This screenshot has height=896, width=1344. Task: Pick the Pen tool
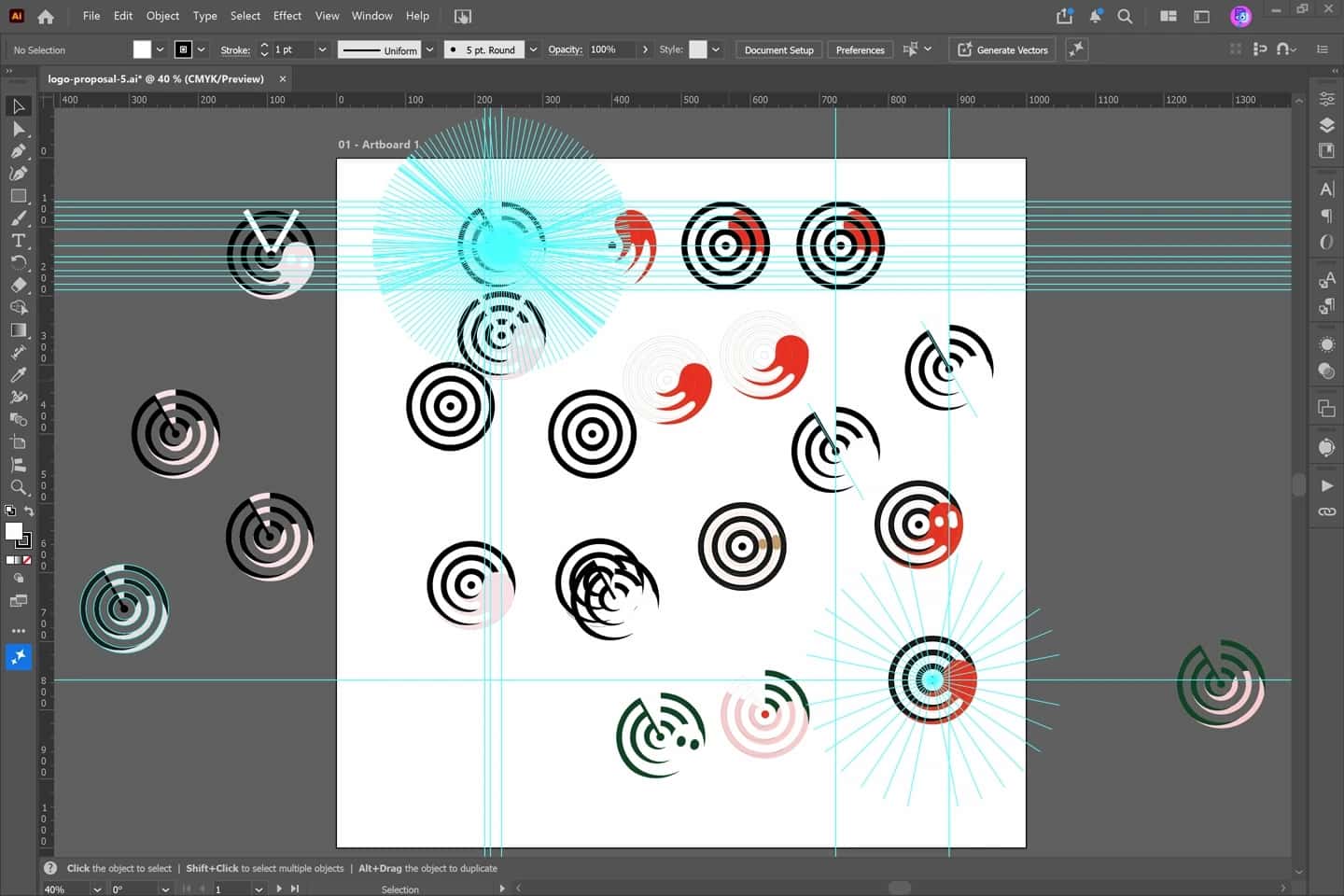[x=18, y=151]
